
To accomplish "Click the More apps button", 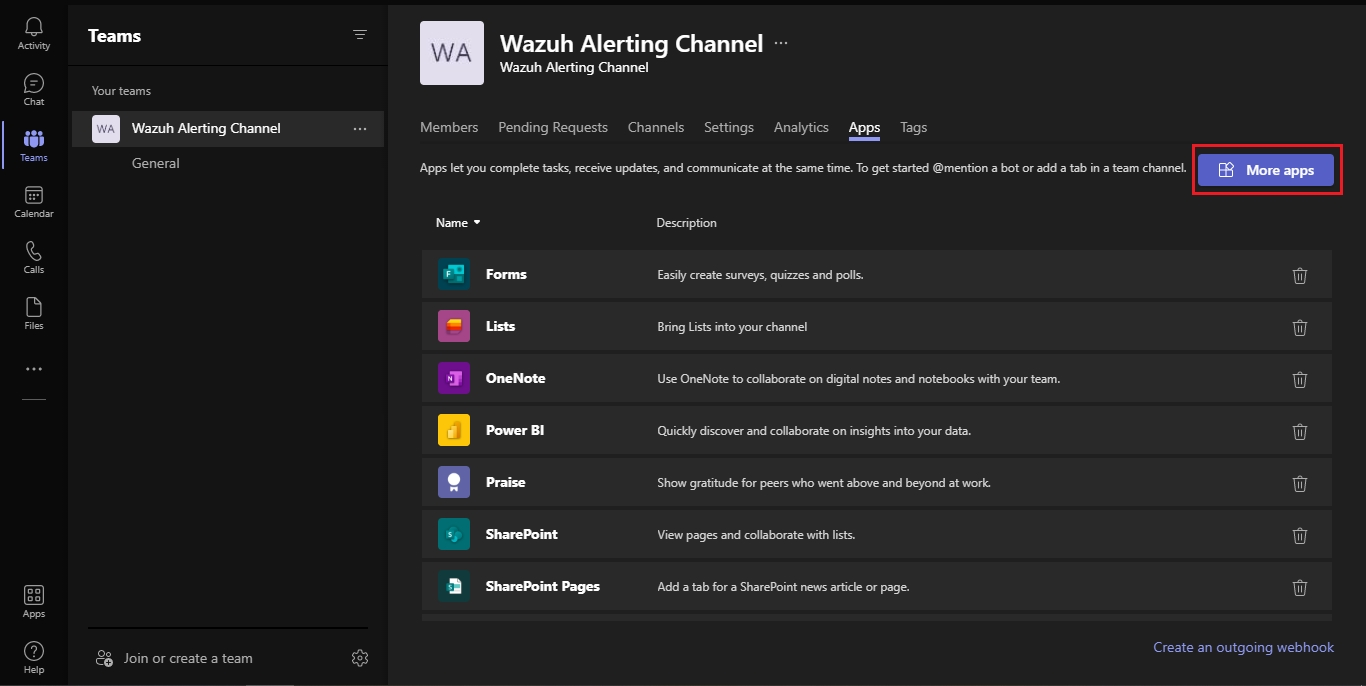I will (1266, 170).
